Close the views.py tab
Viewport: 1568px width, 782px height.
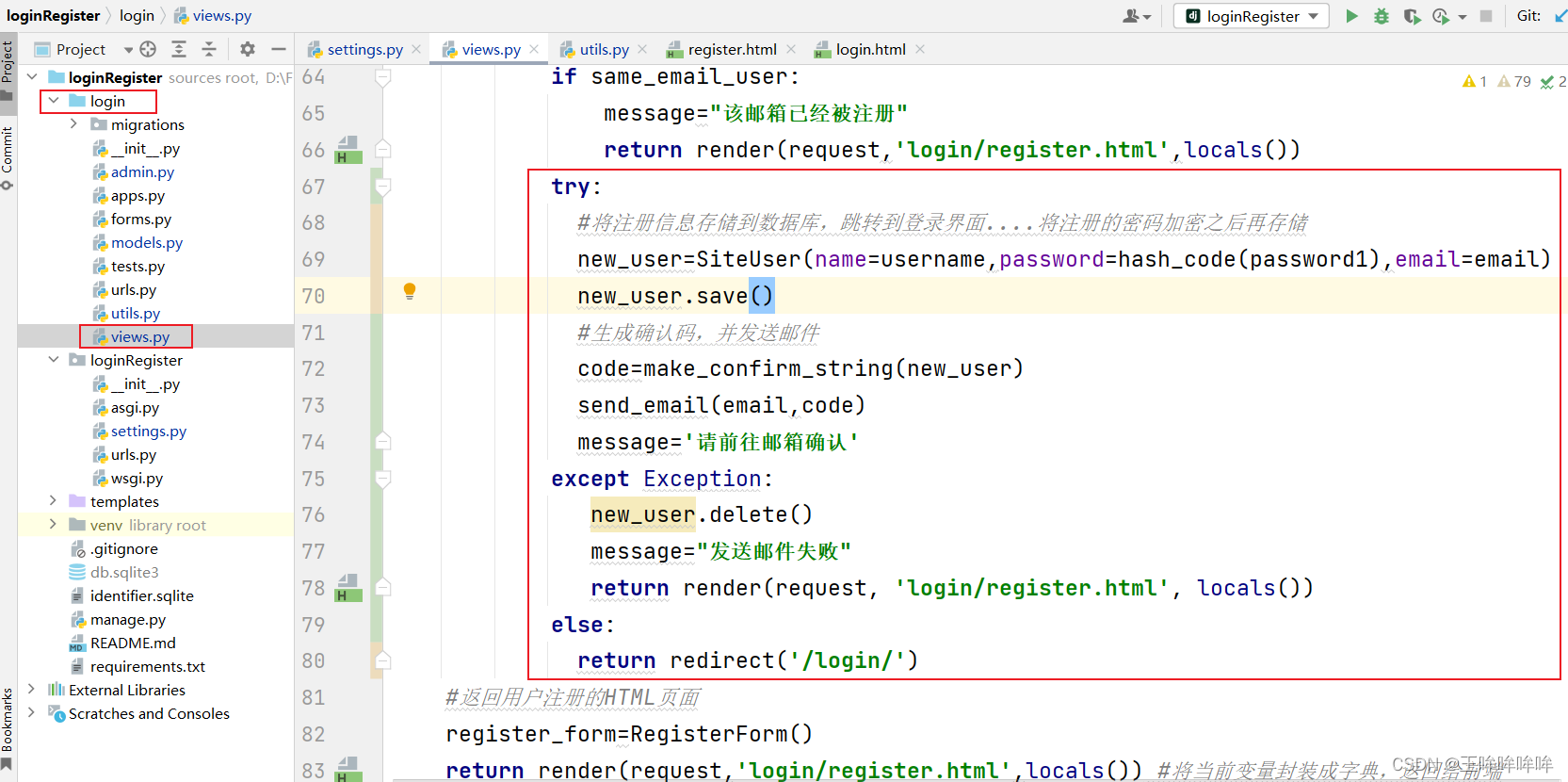pos(534,49)
